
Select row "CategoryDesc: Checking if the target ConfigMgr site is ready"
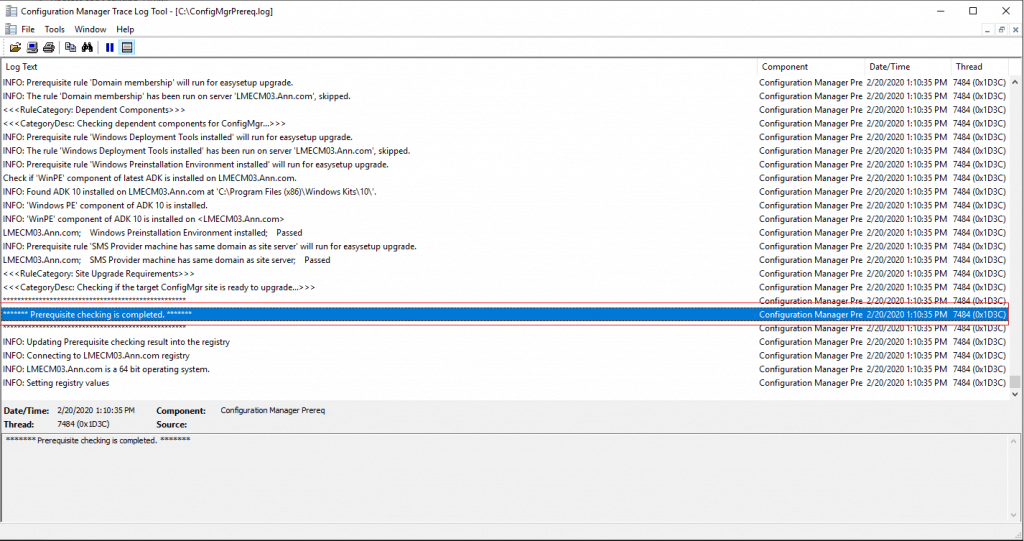(505, 287)
